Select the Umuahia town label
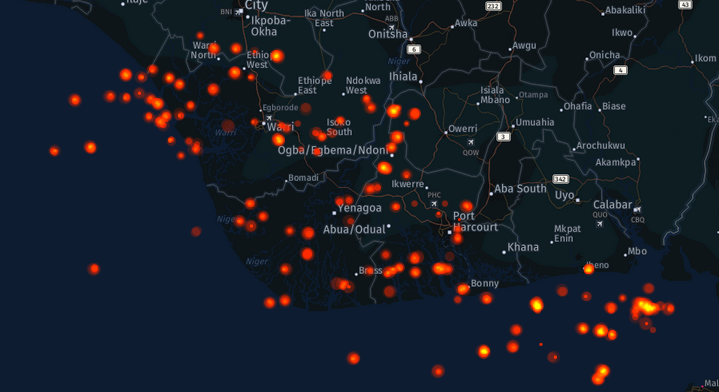The height and width of the screenshot is (392, 719). (x=535, y=122)
